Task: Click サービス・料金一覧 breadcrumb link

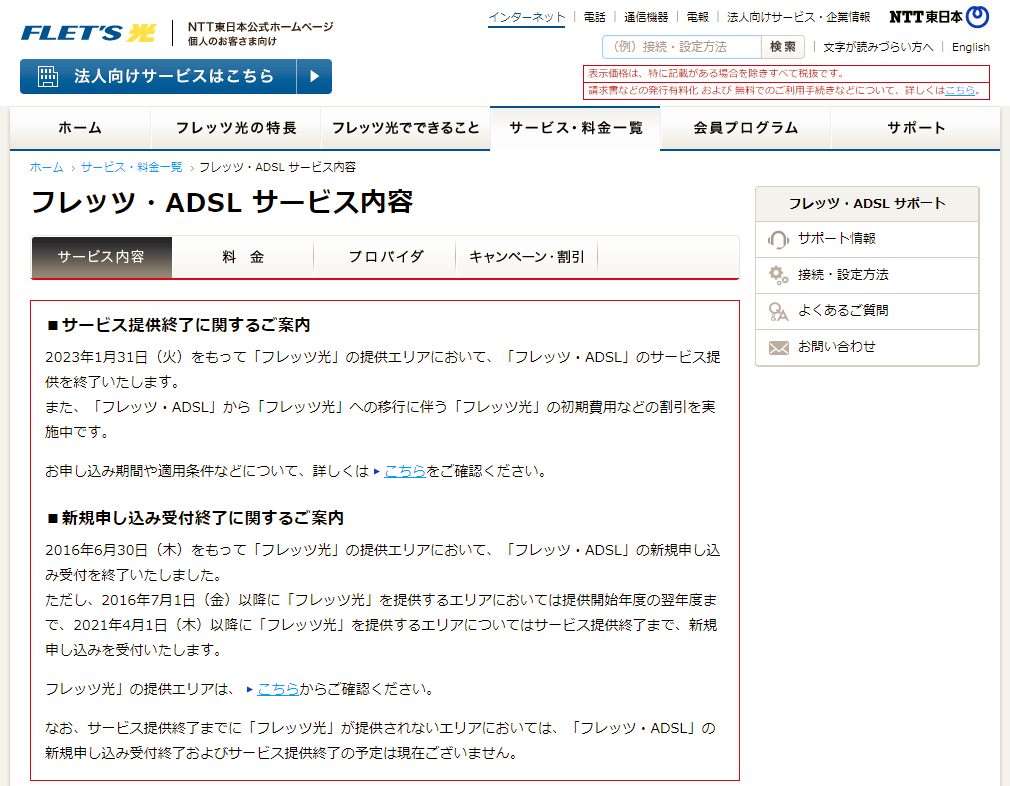Action: tap(131, 168)
